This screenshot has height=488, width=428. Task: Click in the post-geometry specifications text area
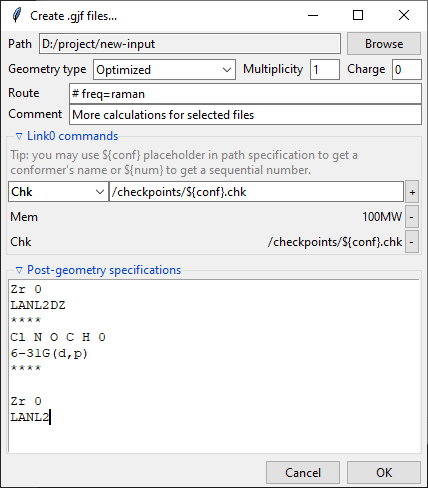tap(214, 366)
